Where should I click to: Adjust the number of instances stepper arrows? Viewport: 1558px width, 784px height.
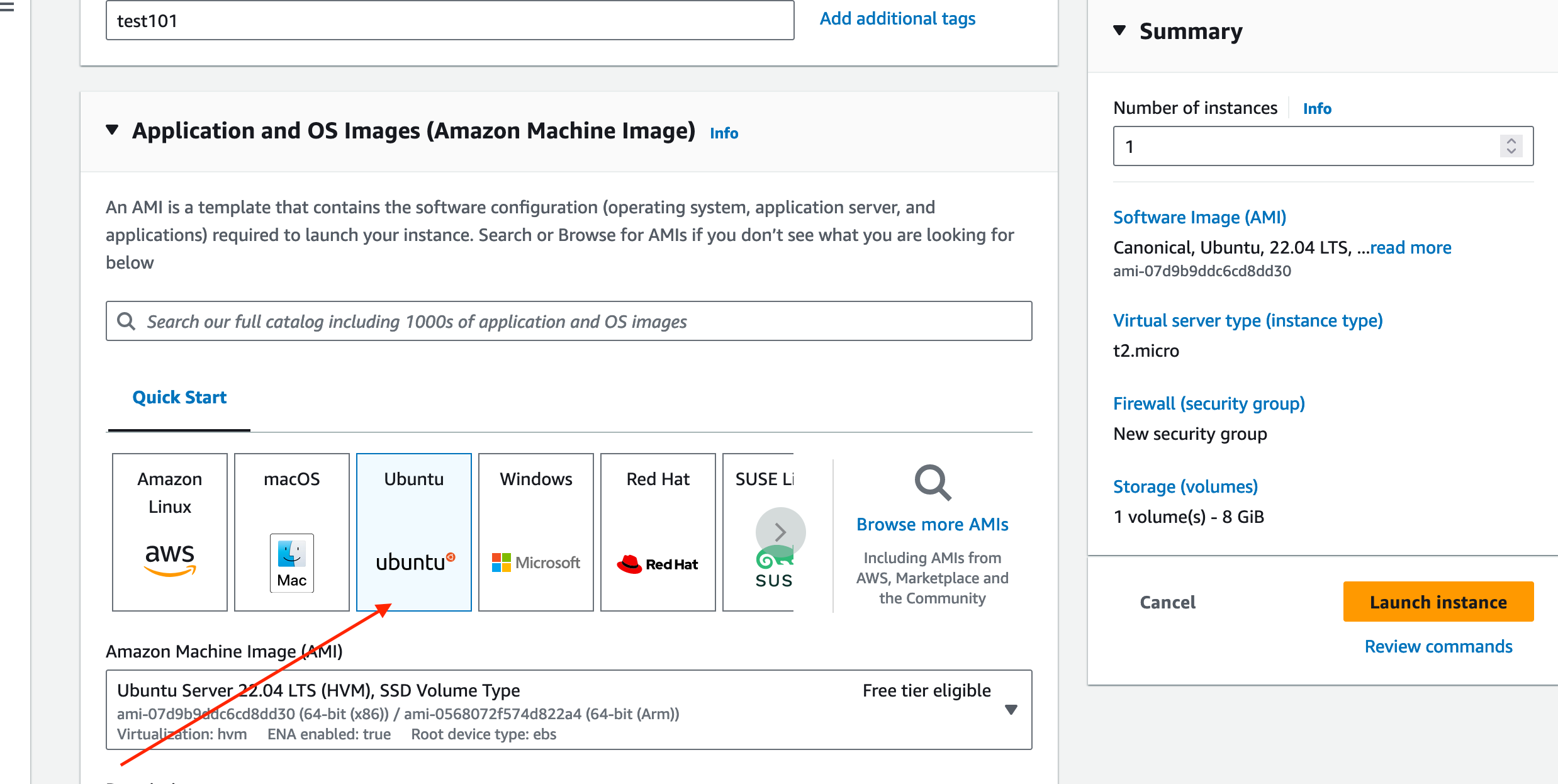tap(1511, 146)
